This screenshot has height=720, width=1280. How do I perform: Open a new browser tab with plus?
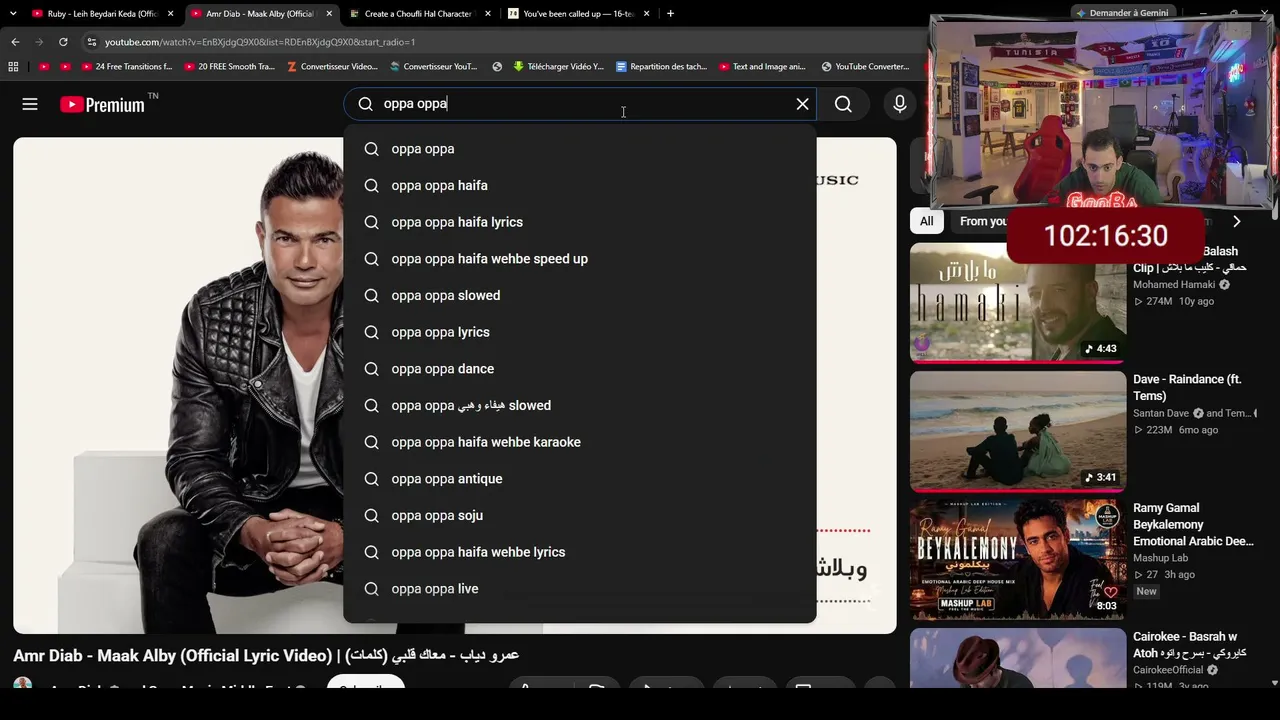[x=670, y=14]
